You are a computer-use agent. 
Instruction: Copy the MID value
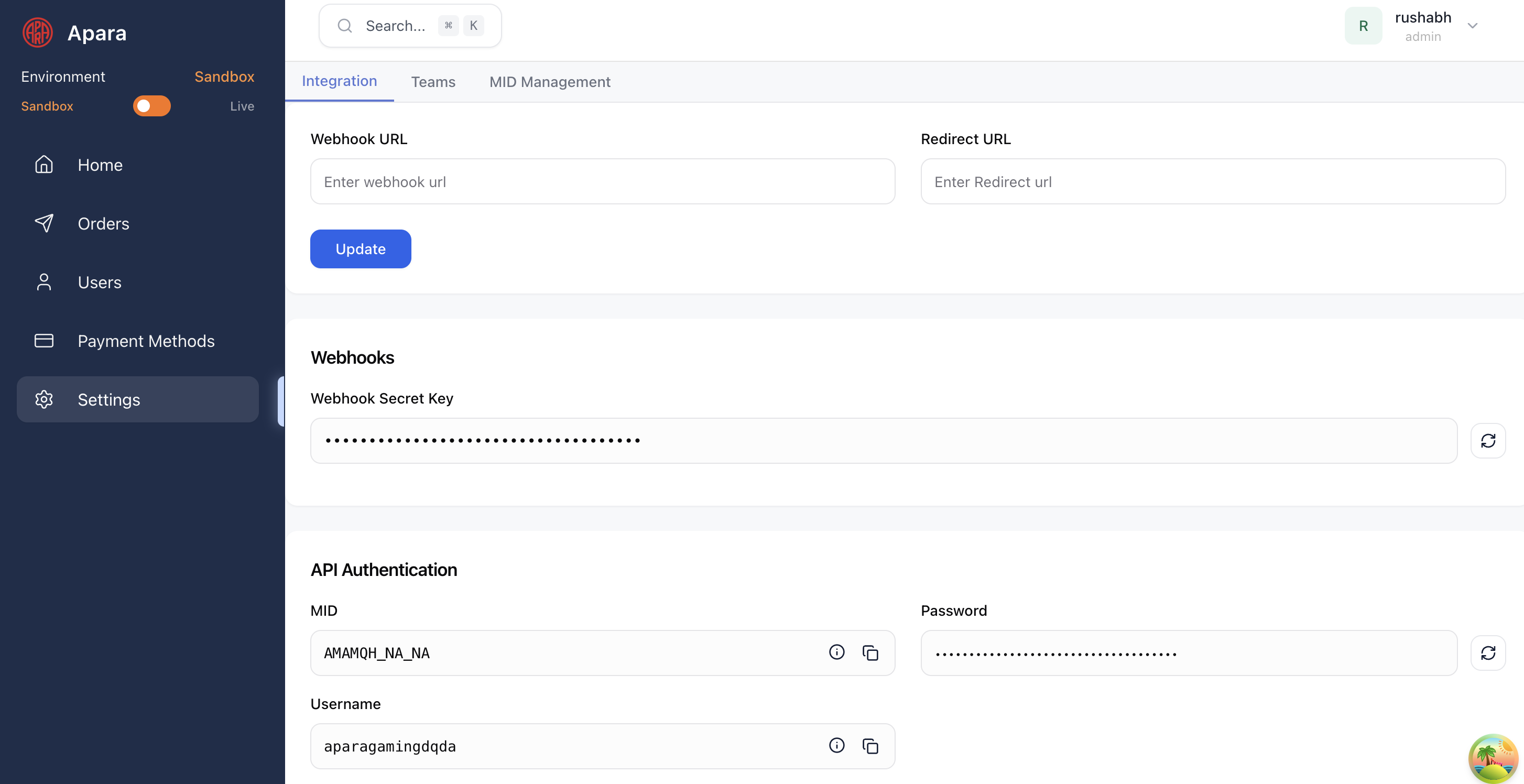tap(870, 652)
